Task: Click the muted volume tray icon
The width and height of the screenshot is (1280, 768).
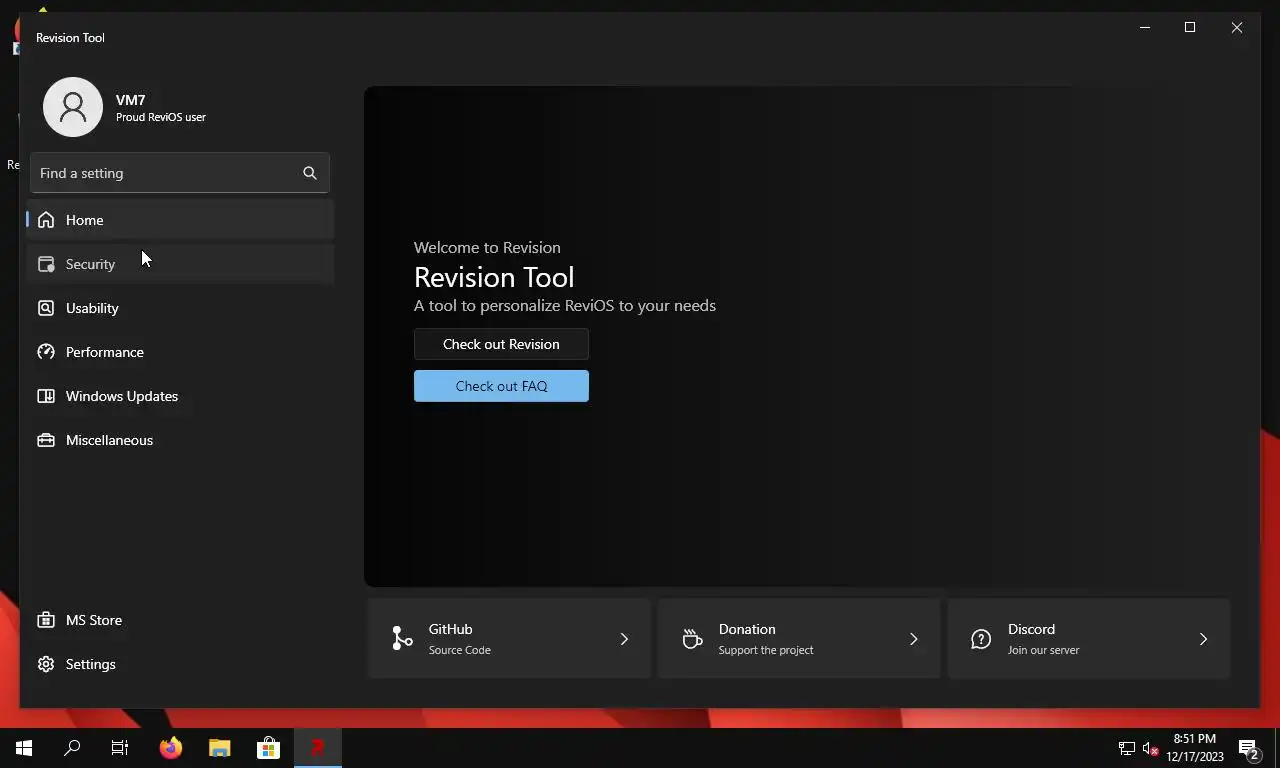Action: (x=1150, y=748)
